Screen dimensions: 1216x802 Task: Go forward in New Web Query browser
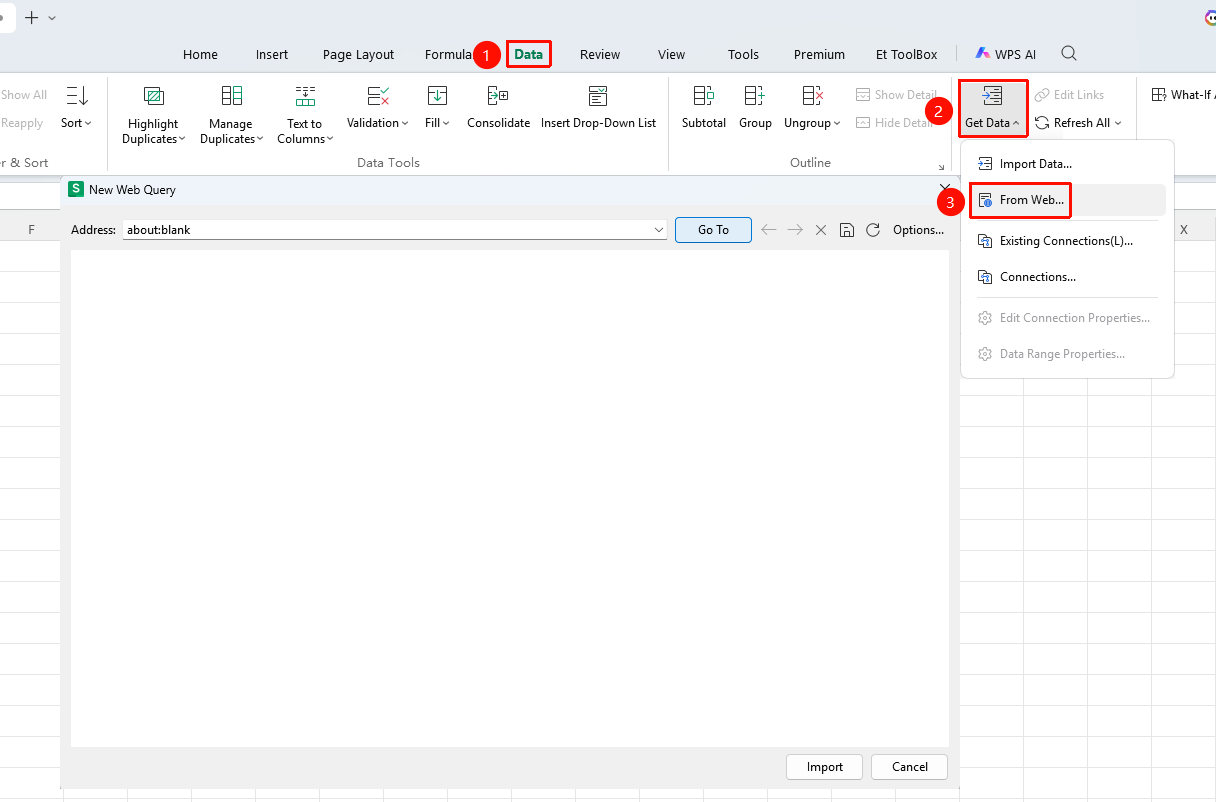point(795,230)
